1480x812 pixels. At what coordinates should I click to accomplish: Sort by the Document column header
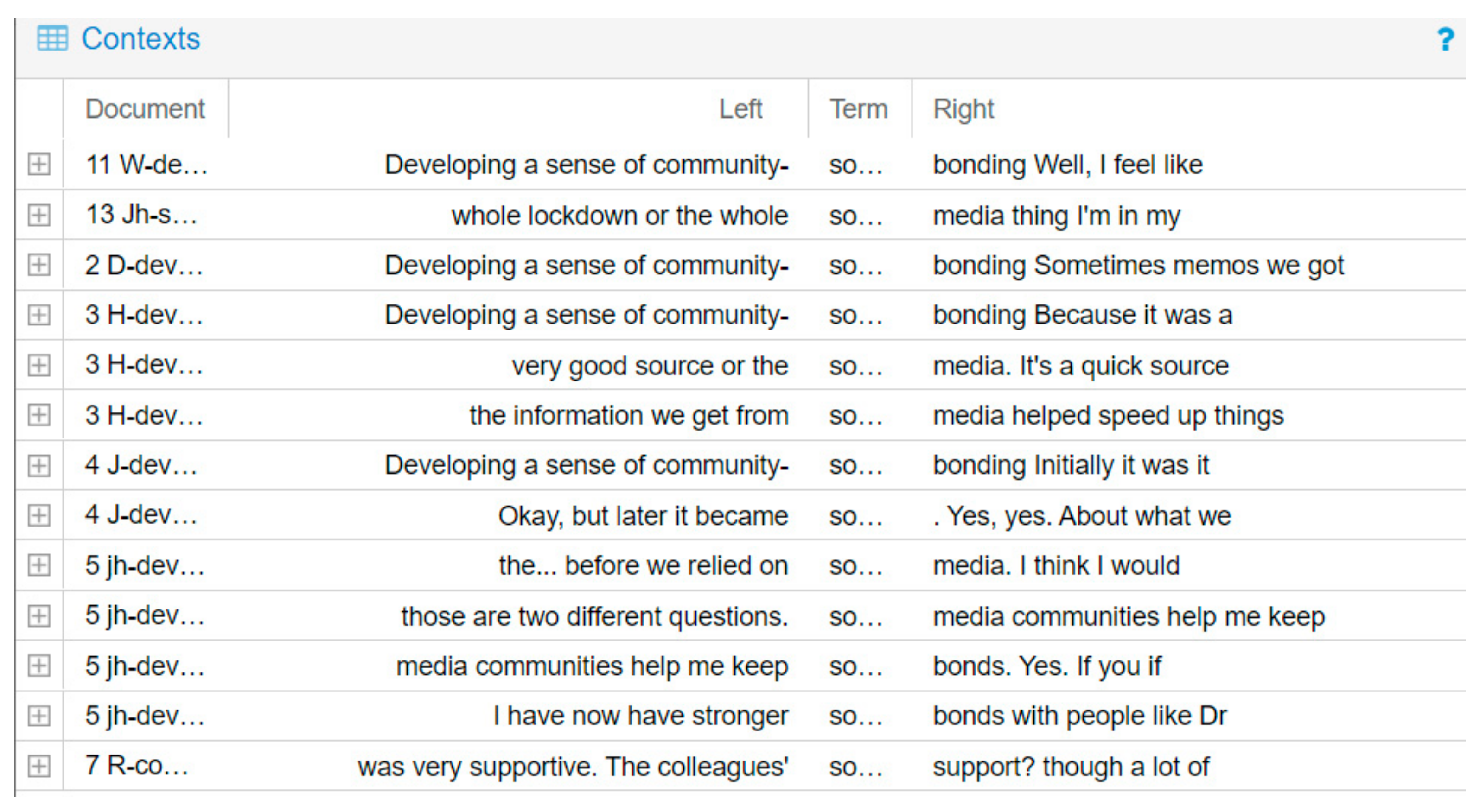pos(145,109)
